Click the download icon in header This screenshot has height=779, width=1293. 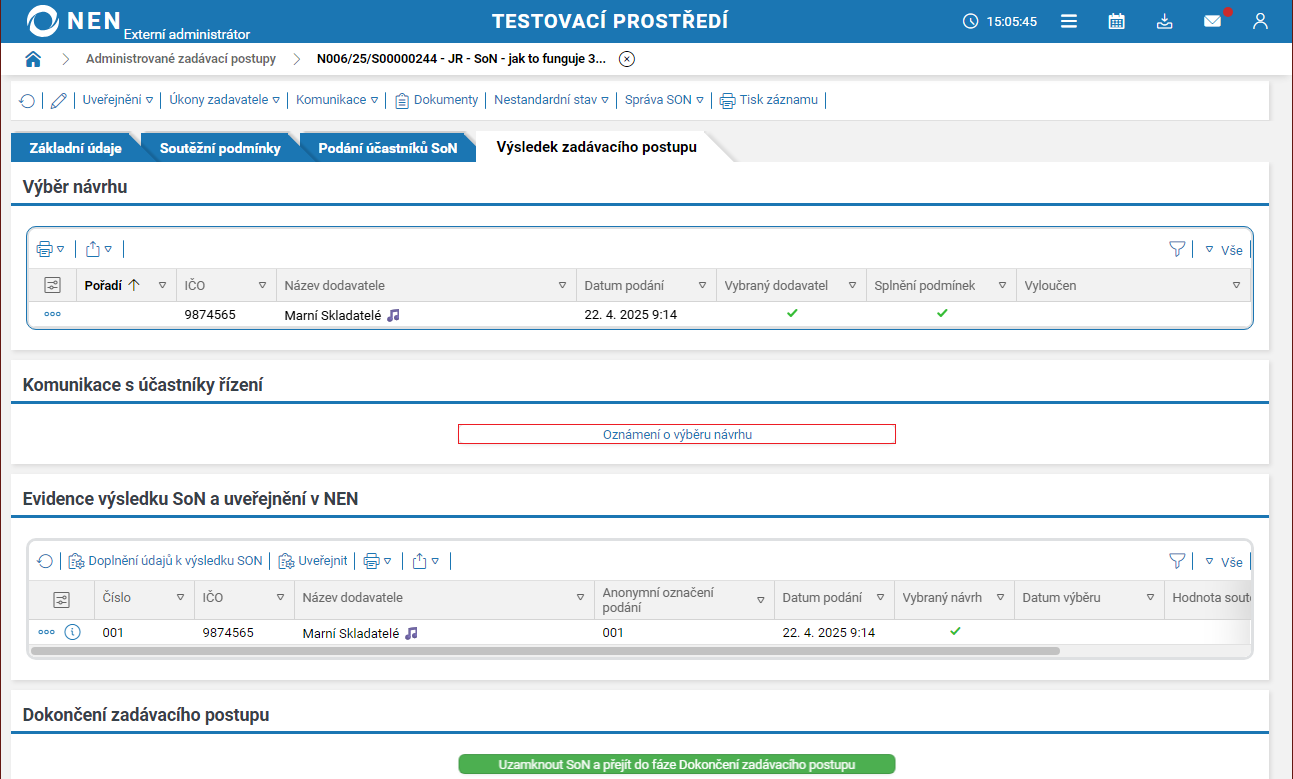pos(1164,21)
